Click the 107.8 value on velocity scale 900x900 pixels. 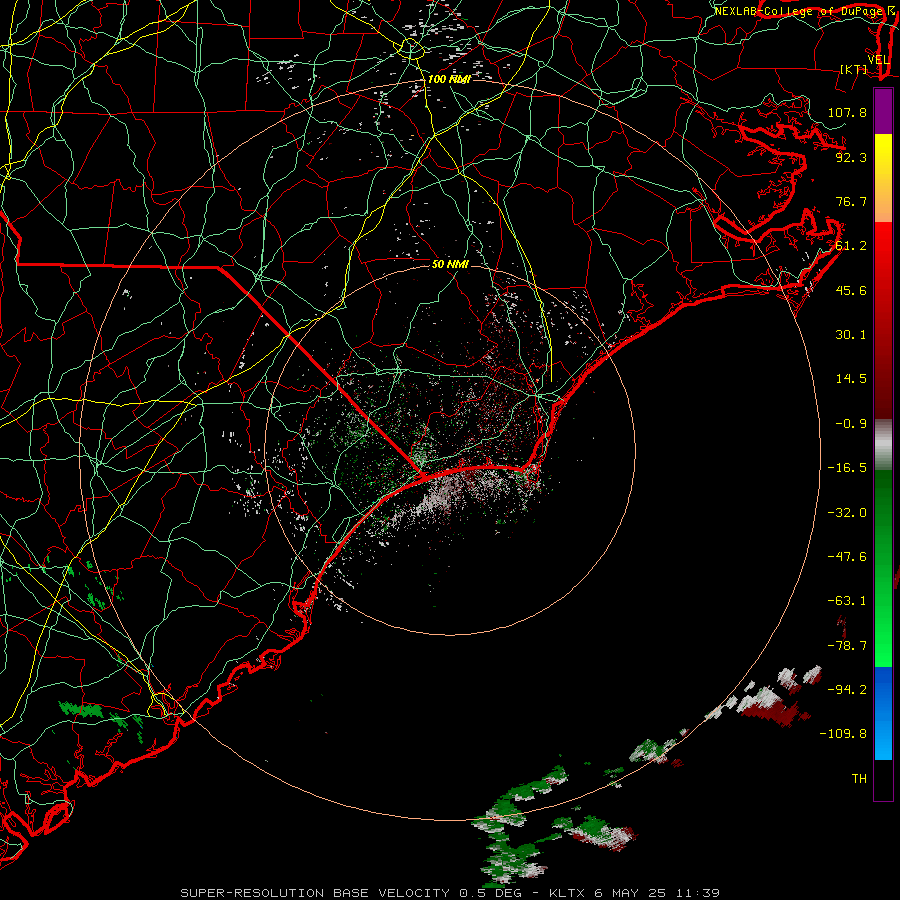[x=847, y=112]
